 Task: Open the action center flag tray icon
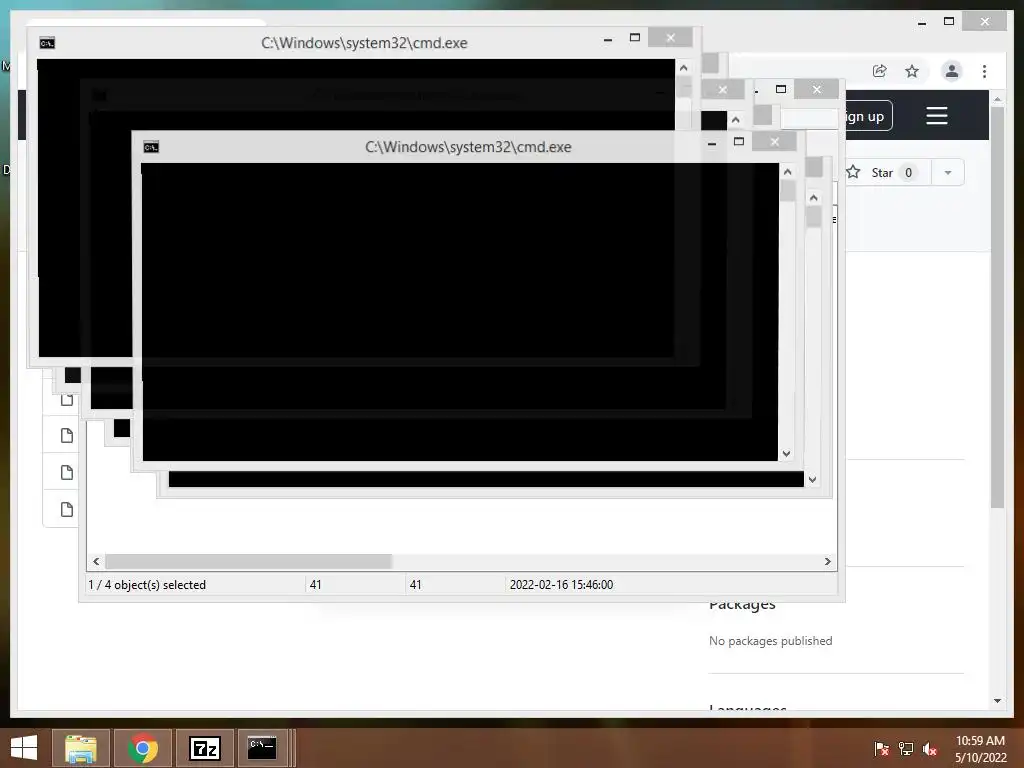(881, 748)
